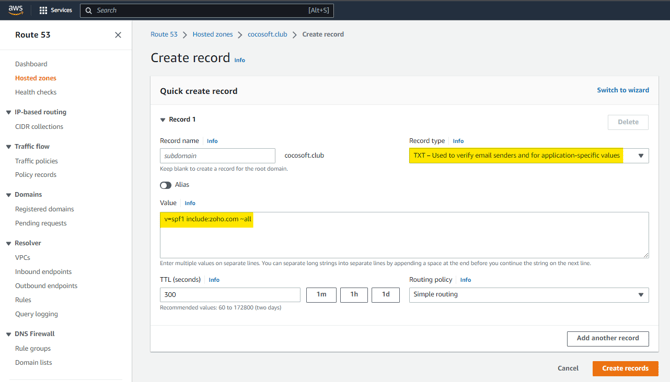This screenshot has height=382, width=670.
Task: Click the subdomain record name field
Action: [217, 156]
